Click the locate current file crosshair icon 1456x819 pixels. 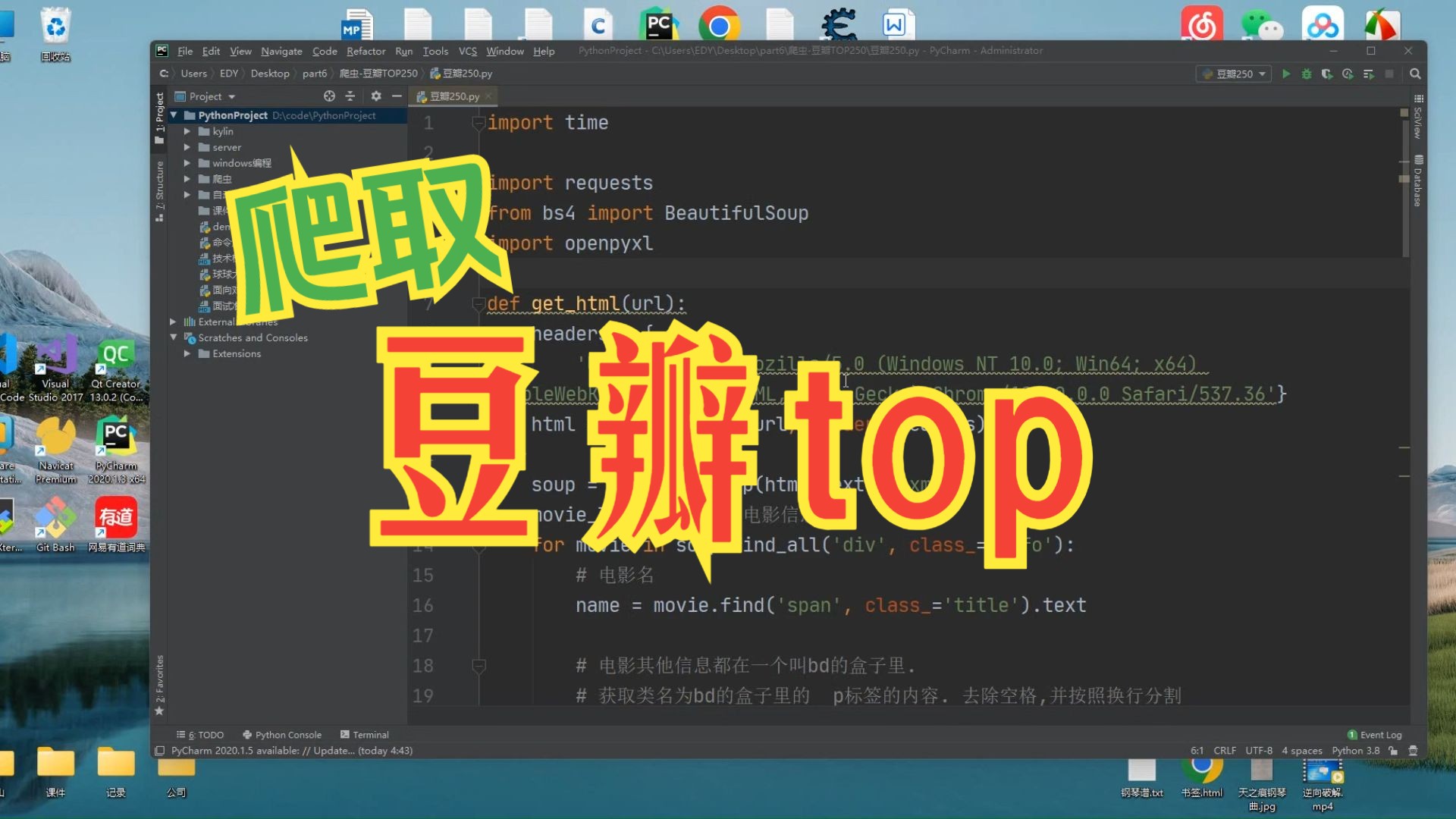point(329,96)
